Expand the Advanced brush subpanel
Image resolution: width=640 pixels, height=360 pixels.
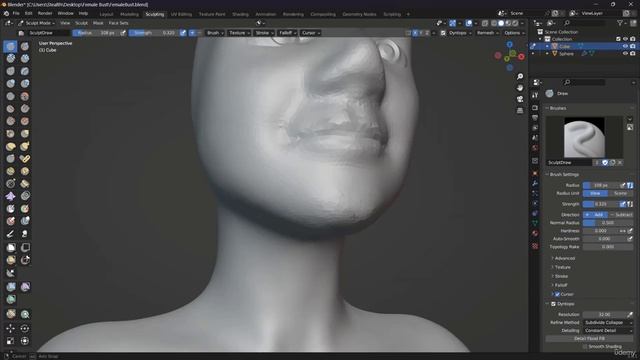(x=565, y=258)
